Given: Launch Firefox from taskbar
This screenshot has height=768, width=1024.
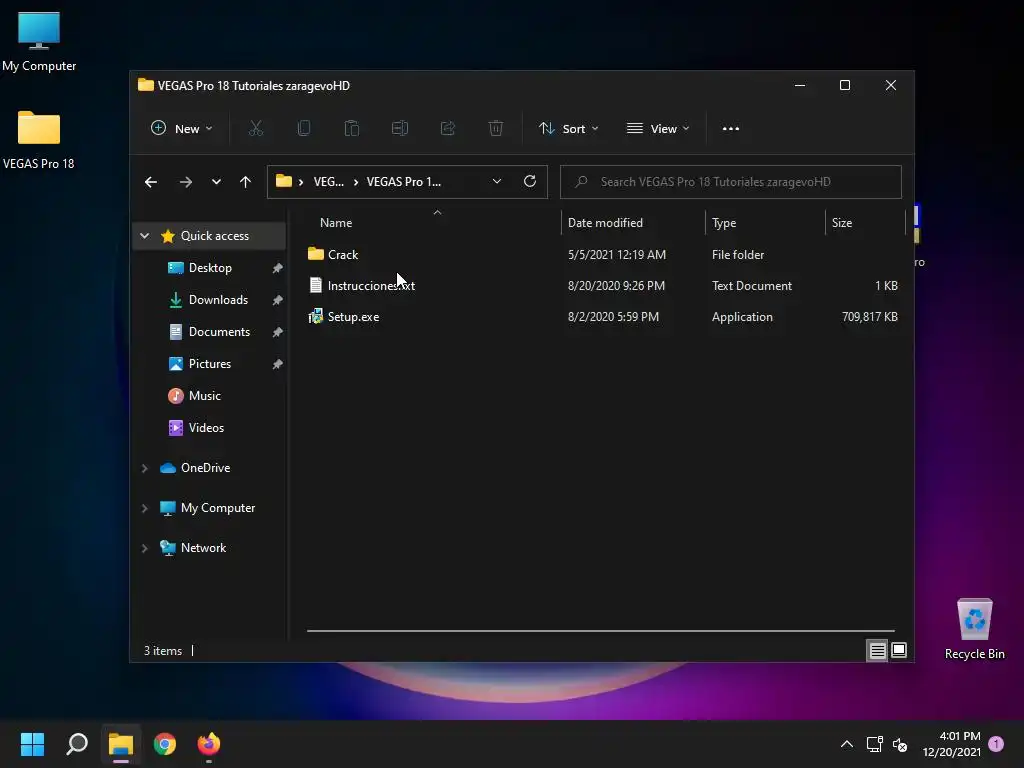Looking at the screenshot, I should (209, 744).
